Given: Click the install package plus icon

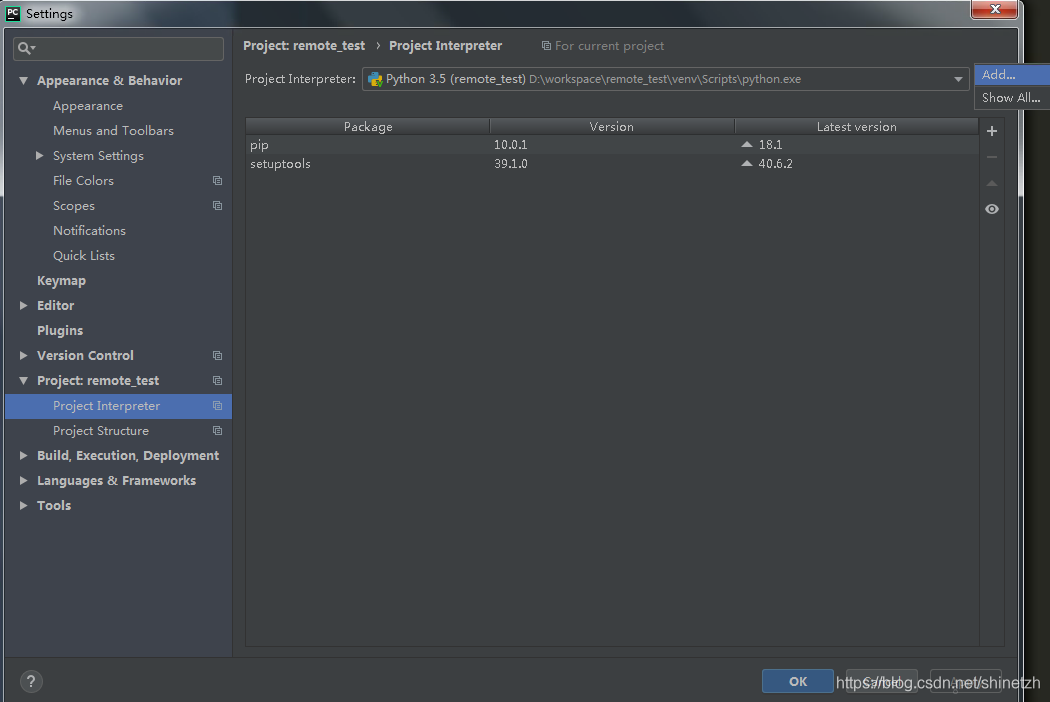Looking at the screenshot, I should tap(992, 131).
